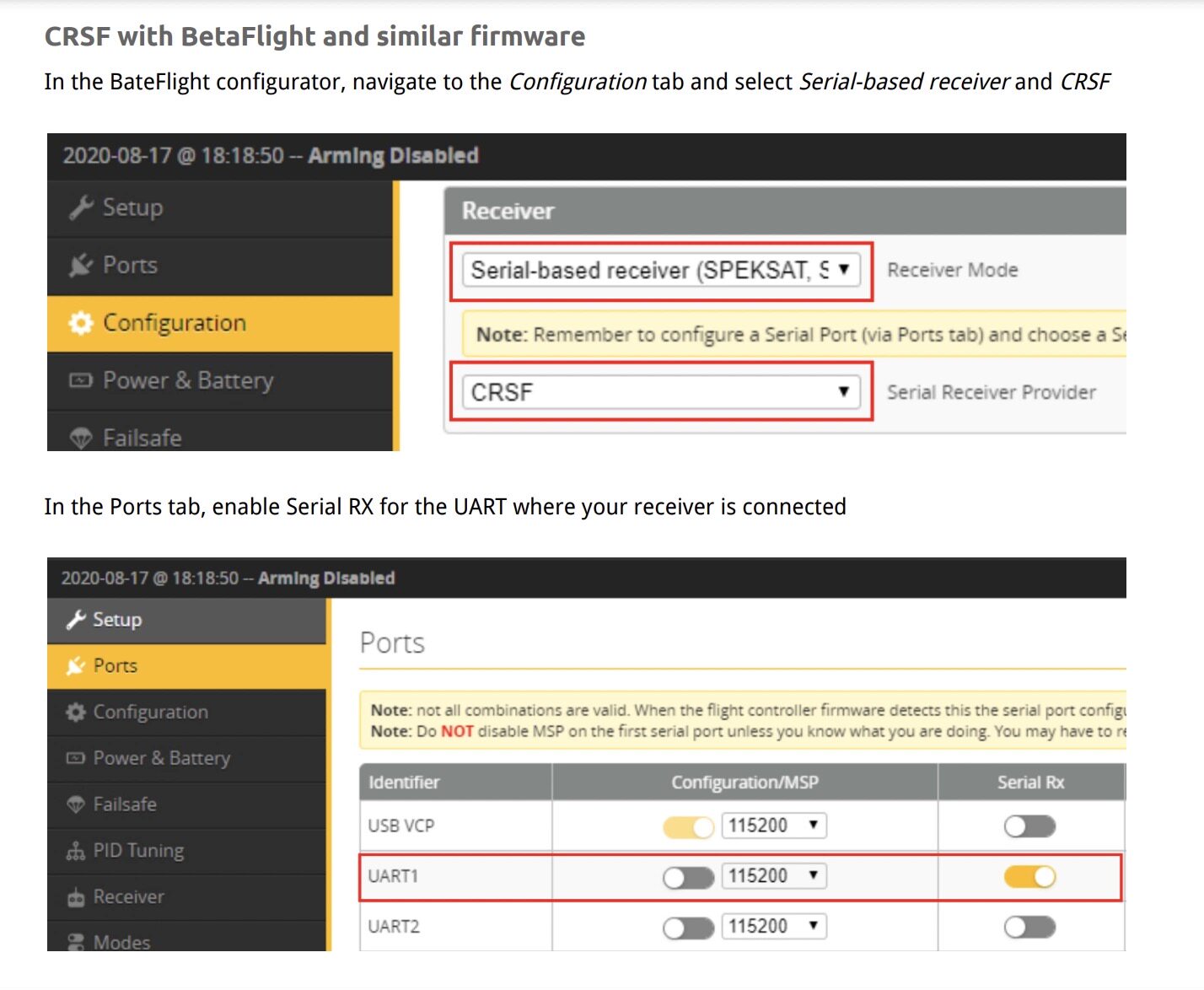Open the Configuration tab in lower sidebar
The image size is (1204, 990).
pos(186,713)
